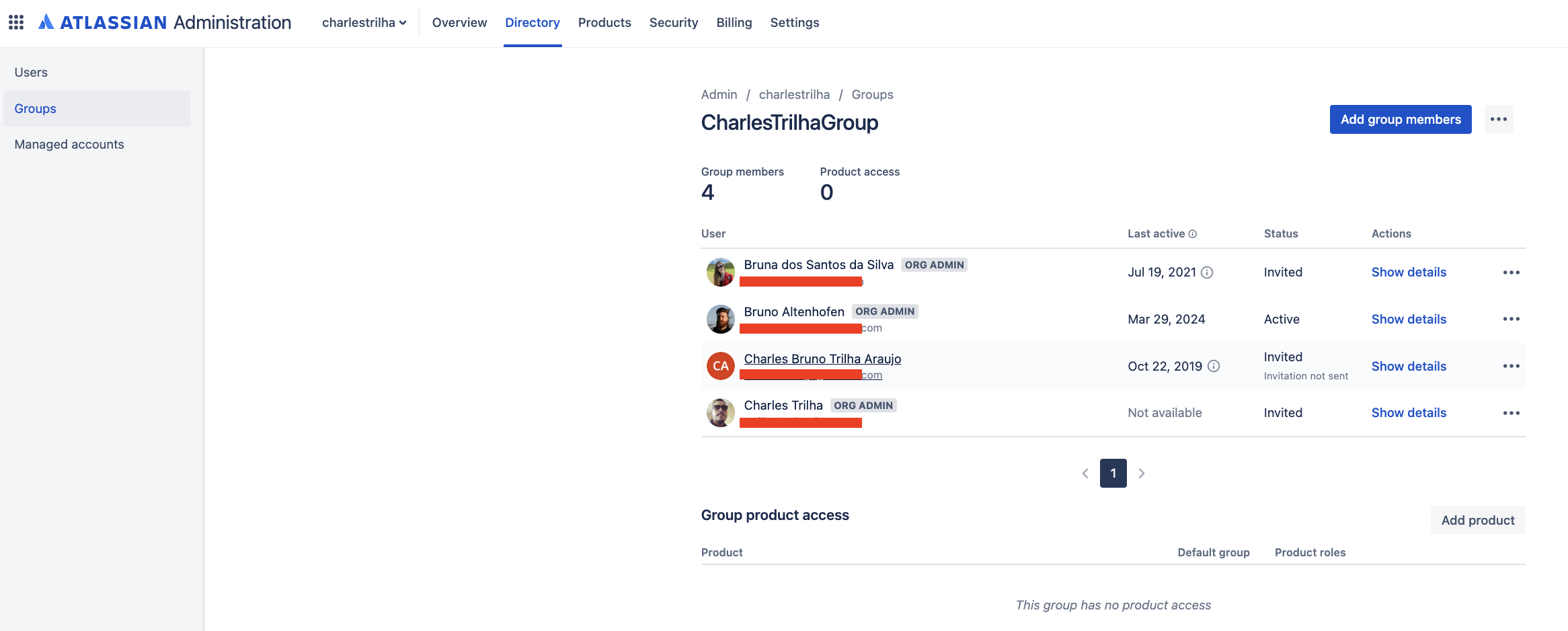Viewport: 1568px width, 631px height.
Task: Go to the previous page arrow
Action: click(x=1085, y=474)
